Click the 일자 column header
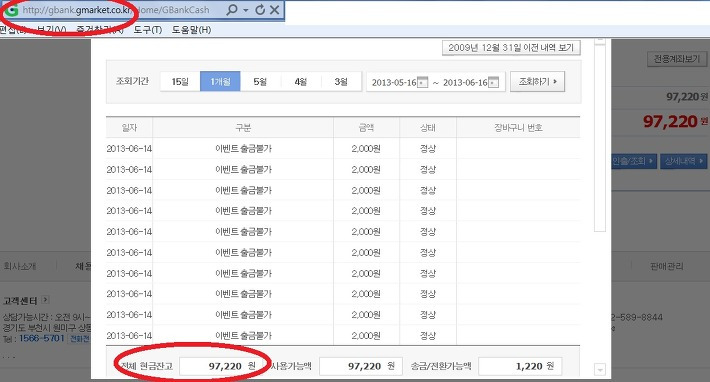This screenshot has width=710, height=382. click(129, 128)
